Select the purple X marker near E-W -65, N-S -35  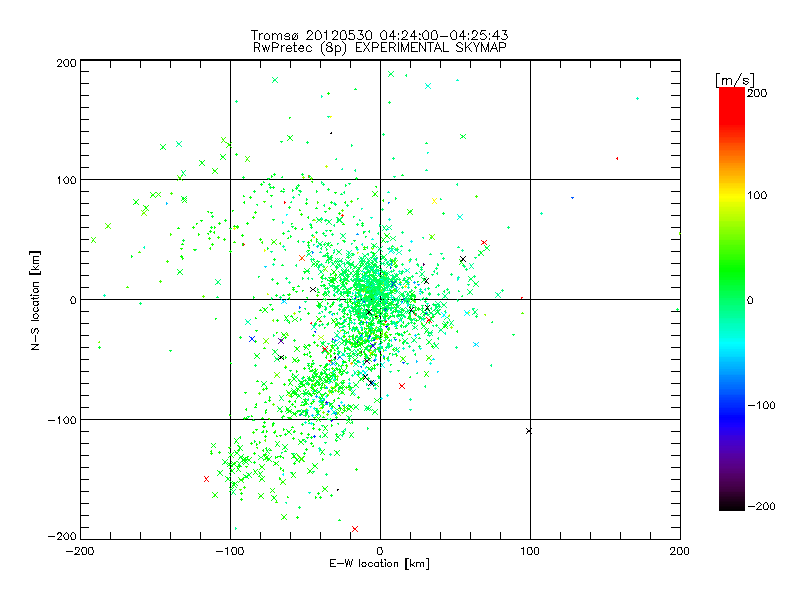pyautogui.click(x=281, y=341)
